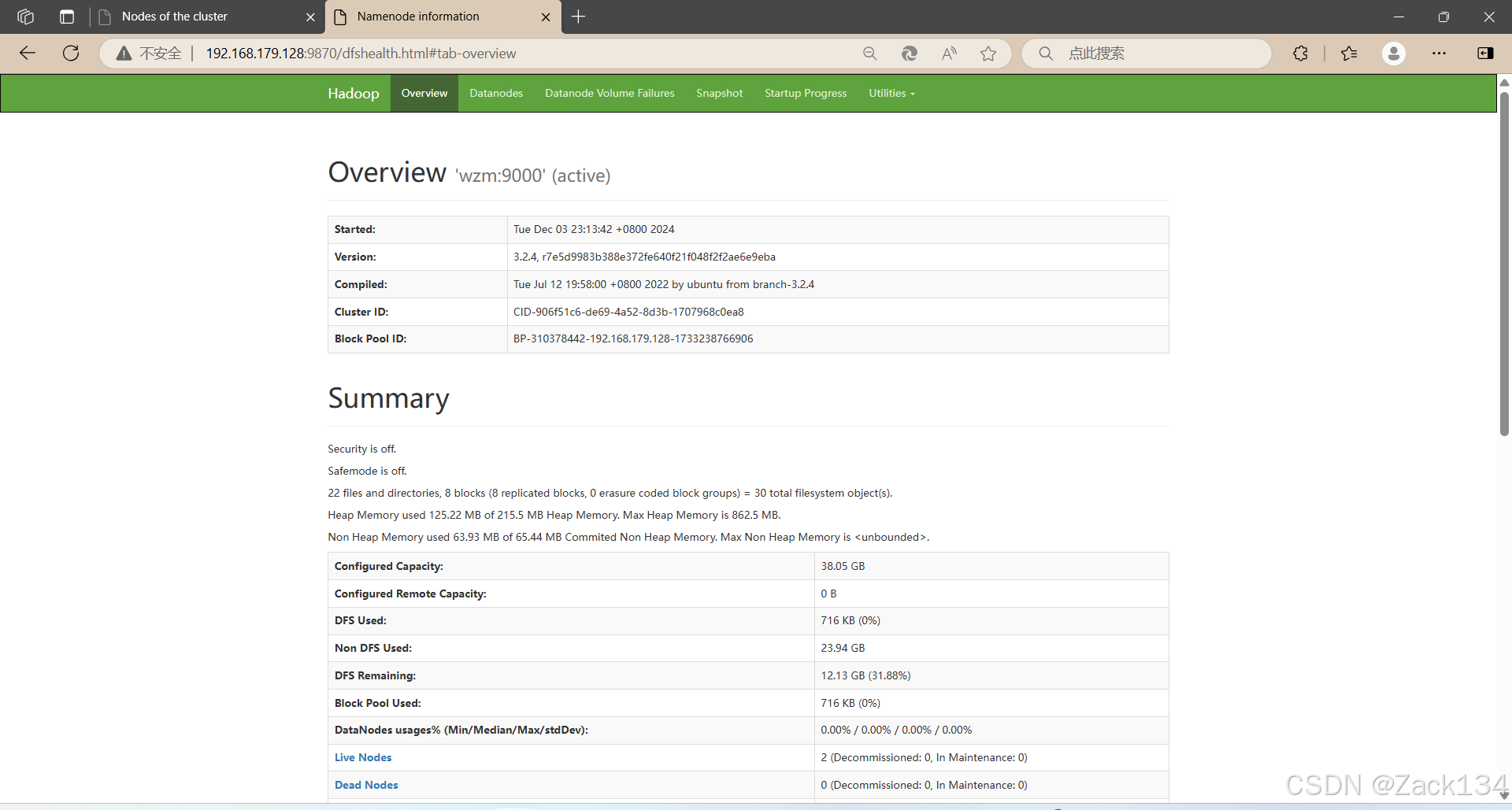This screenshot has width=1512, height=810.
Task: Click the Version value 3.2.4
Action: pyautogui.click(x=644, y=257)
